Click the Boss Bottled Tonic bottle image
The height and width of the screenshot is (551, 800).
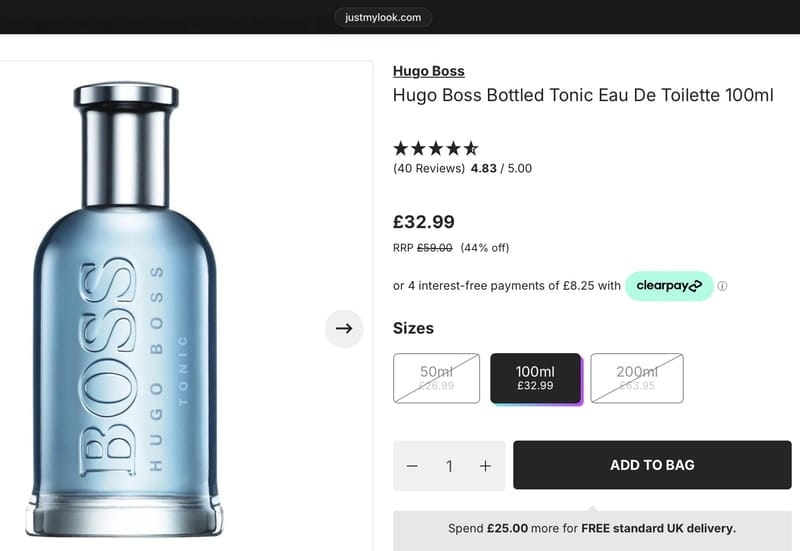(x=126, y=309)
